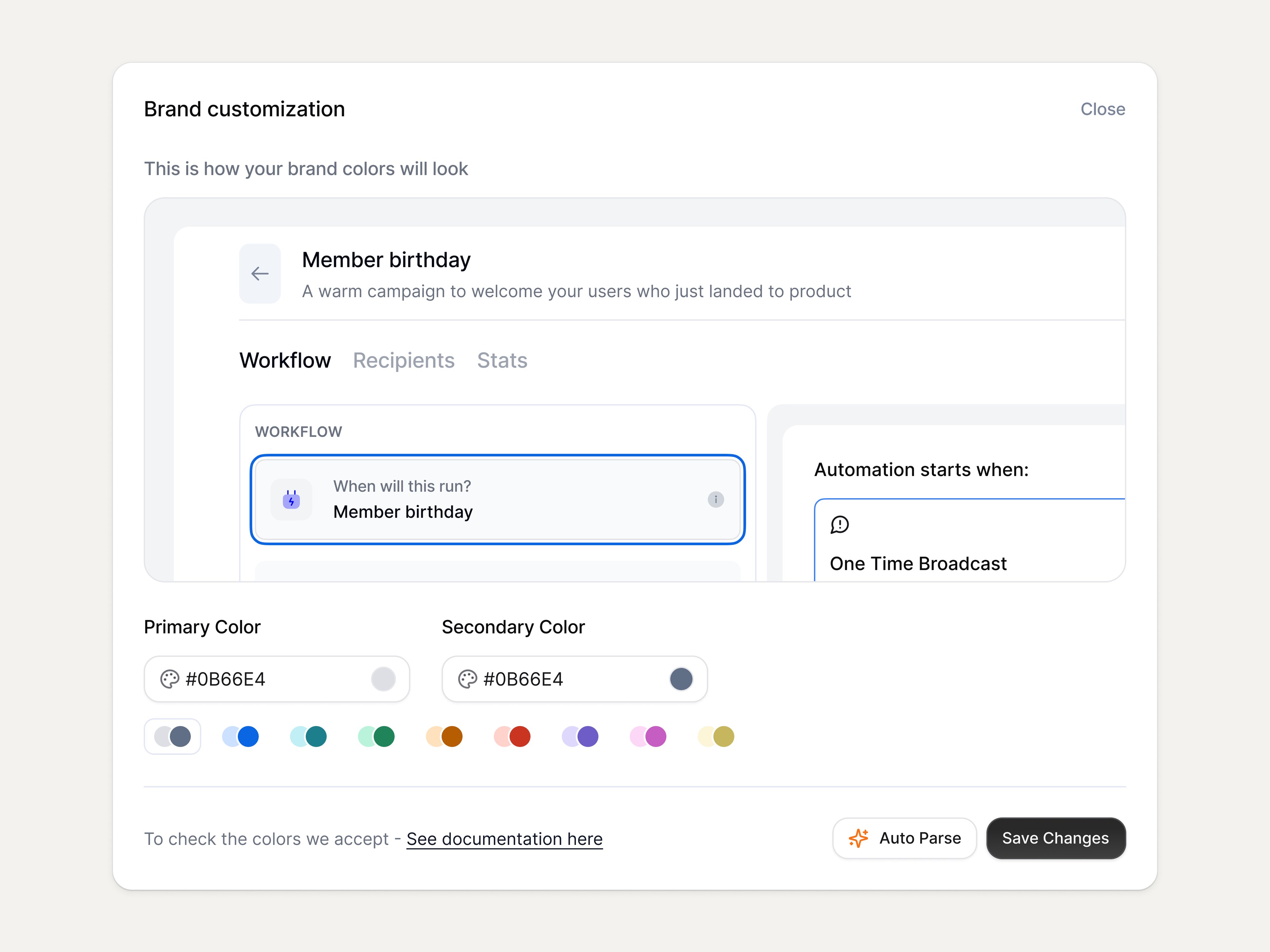
Task: Select the orange color preset
Action: click(444, 736)
